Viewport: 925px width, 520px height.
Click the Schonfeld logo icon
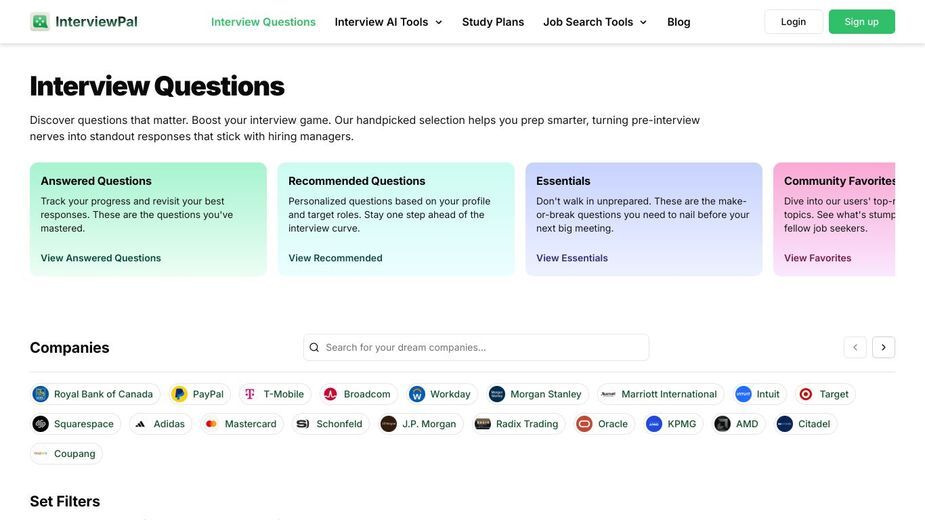pyautogui.click(x=303, y=424)
